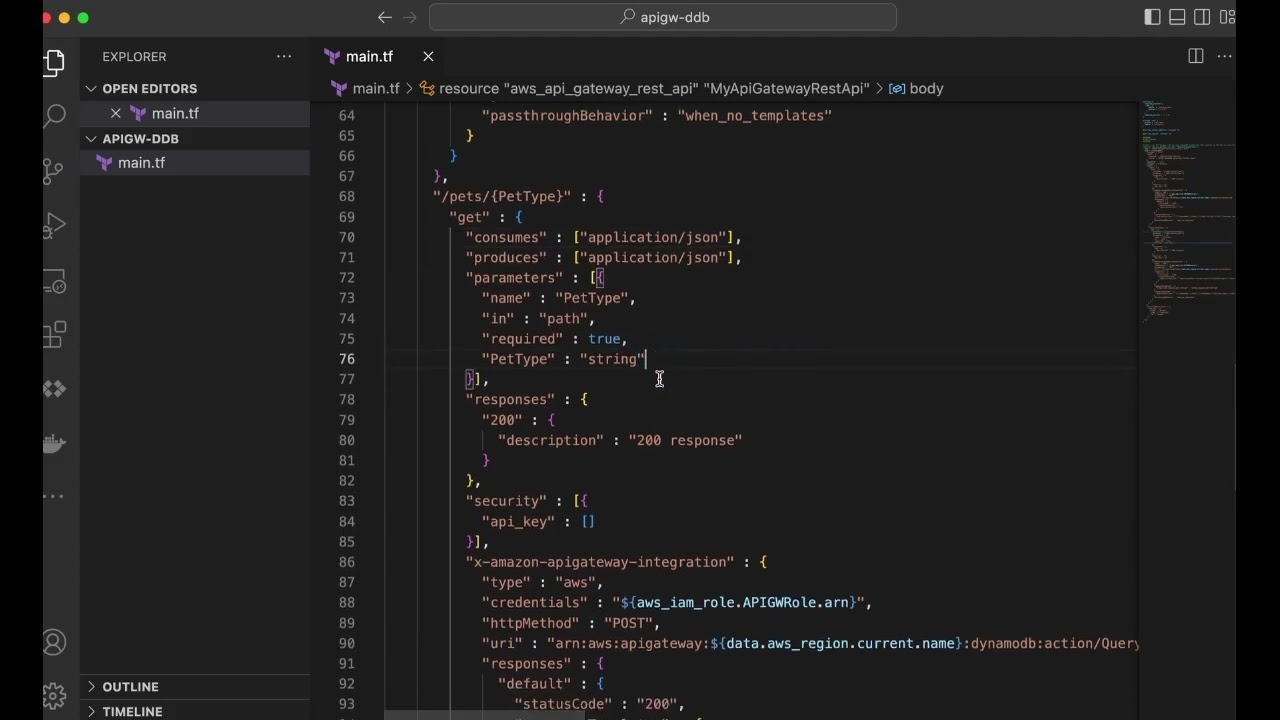Click "produces" key on line 71
Image resolution: width=1280 pixels, height=720 pixels.
click(x=506, y=257)
